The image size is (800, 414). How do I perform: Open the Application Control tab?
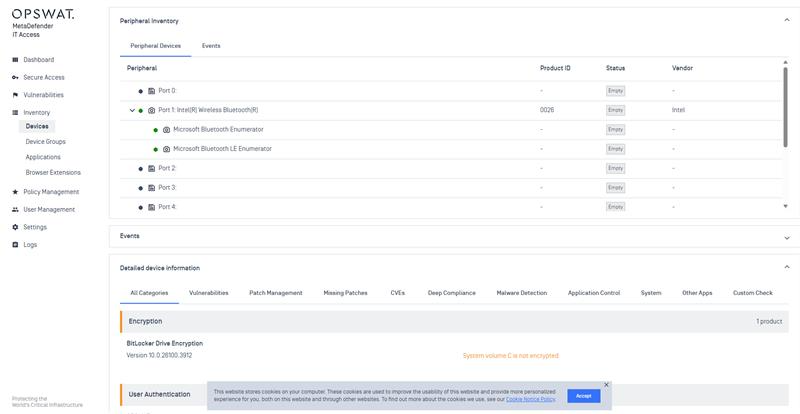(594, 293)
